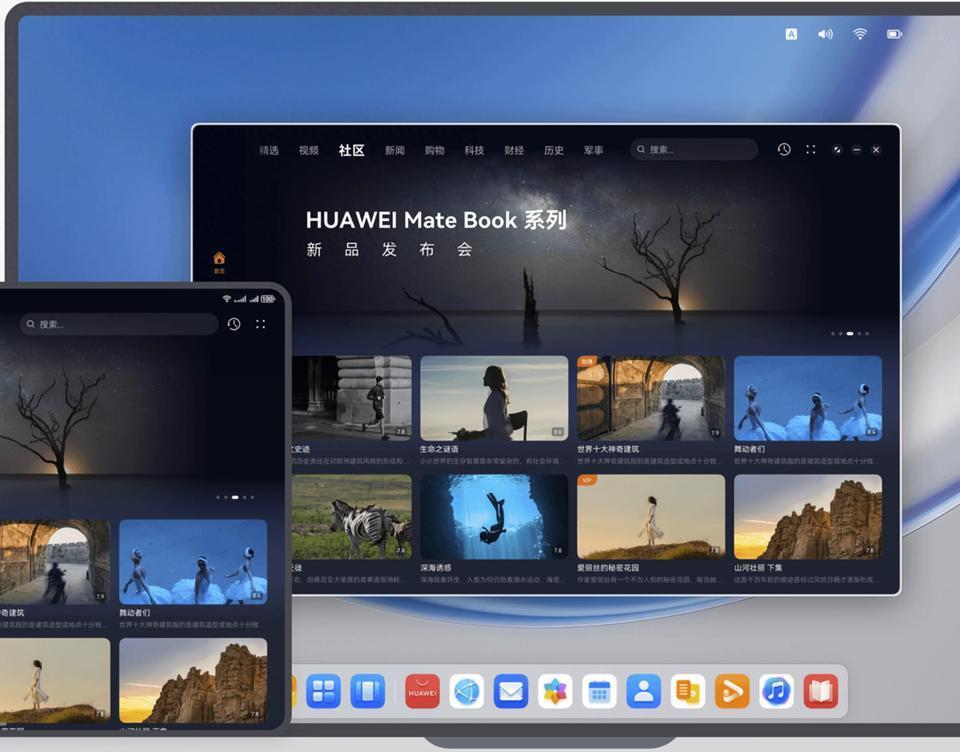Open the 深海诱惑 diver thumbnail
This screenshot has height=752, width=960.
pos(494,517)
